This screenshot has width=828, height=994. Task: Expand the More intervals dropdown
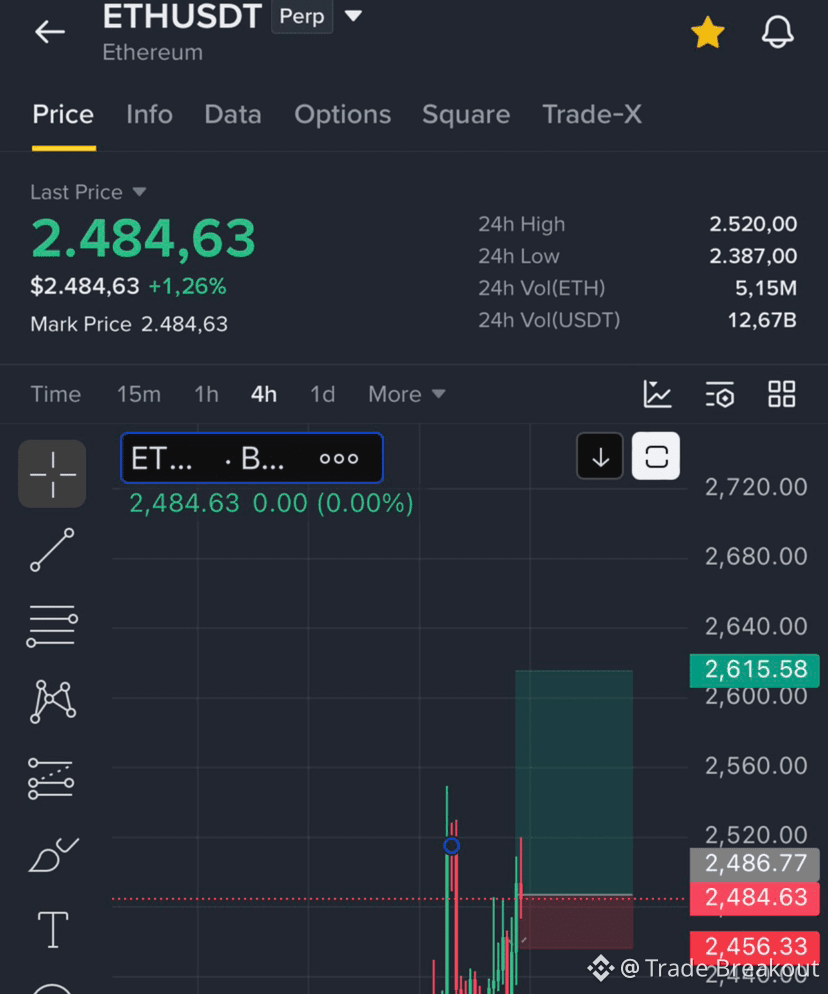click(x=406, y=394)
